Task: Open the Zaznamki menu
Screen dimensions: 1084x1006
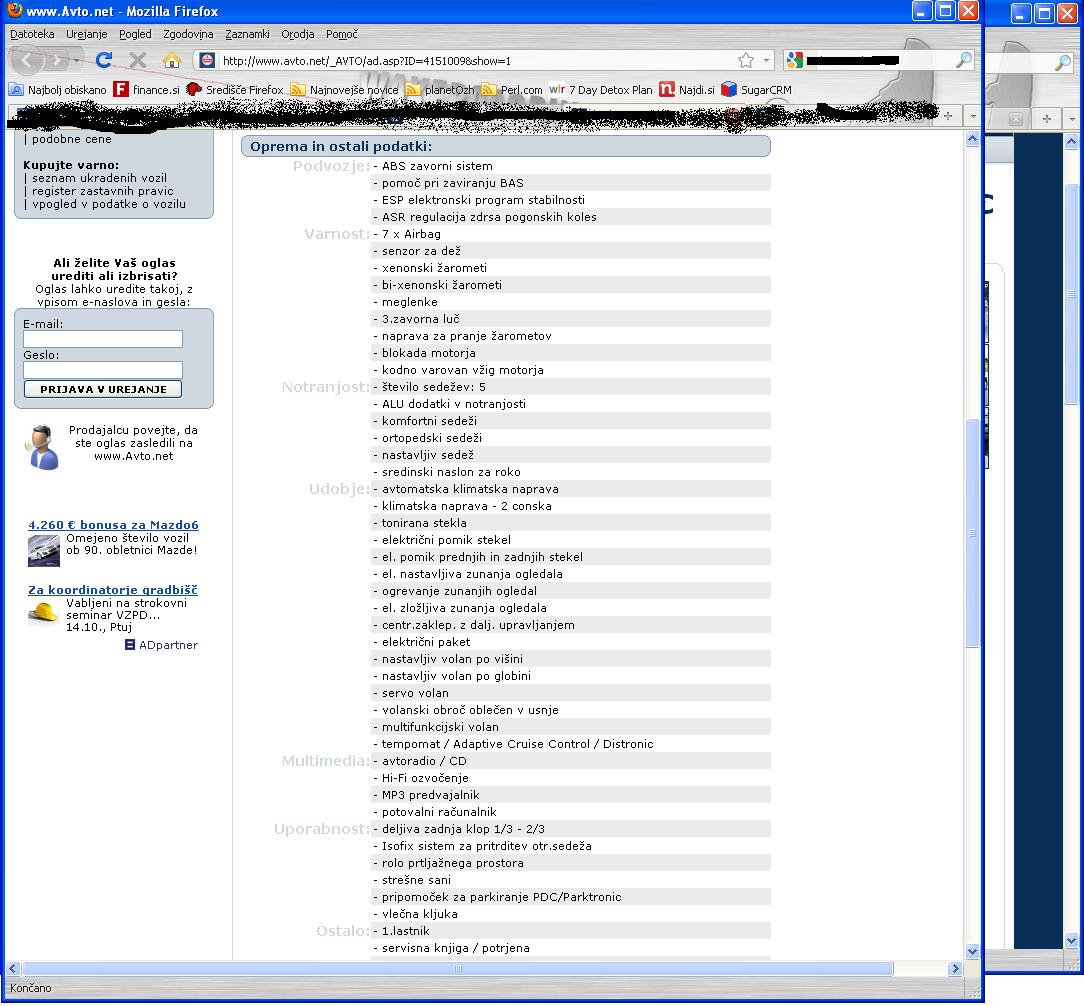Action: point(247,34)
